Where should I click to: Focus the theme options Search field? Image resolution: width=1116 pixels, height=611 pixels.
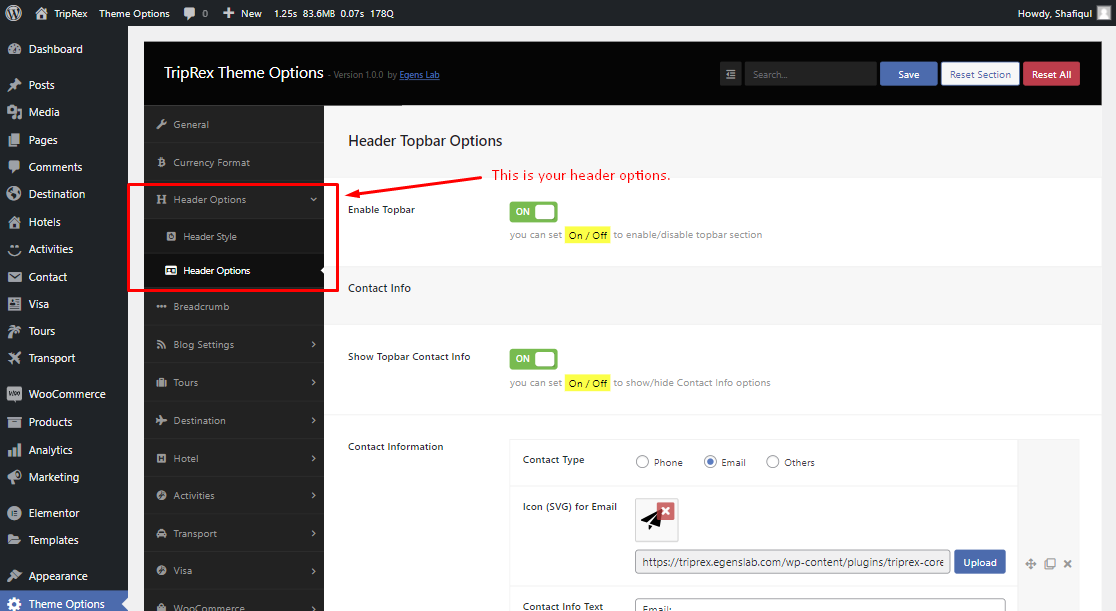coord(810,74)
